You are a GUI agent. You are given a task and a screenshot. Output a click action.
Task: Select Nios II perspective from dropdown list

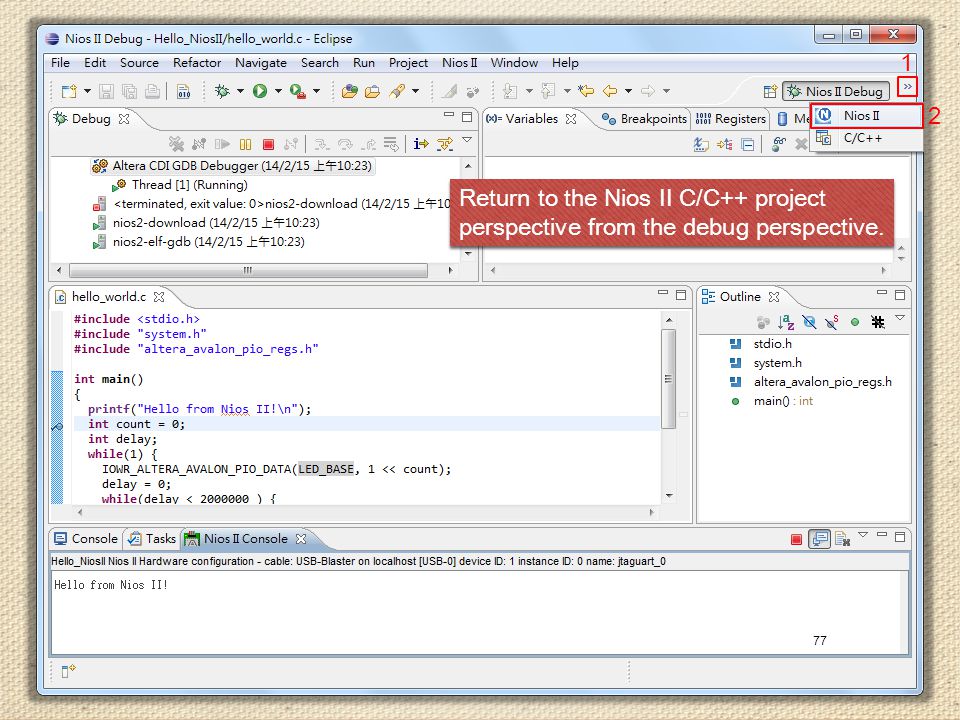(867, 116)
